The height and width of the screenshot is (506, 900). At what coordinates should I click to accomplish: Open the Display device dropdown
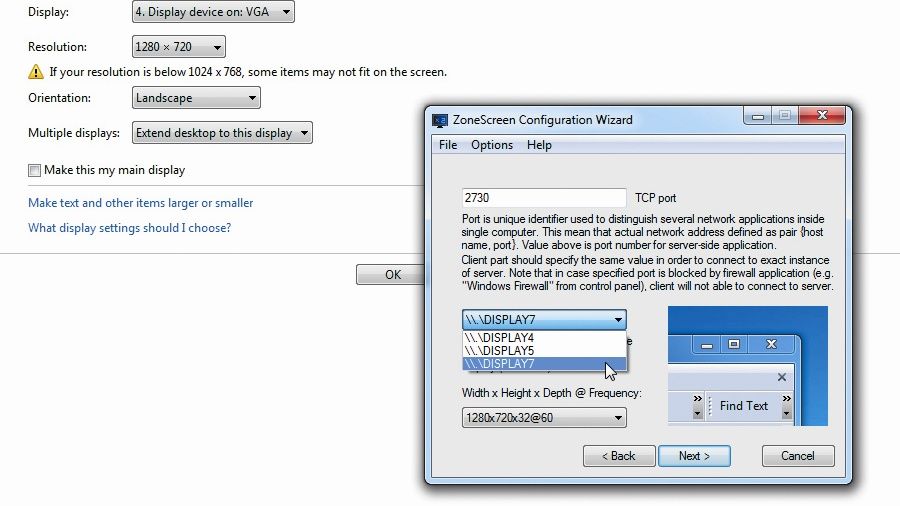click(x=214, y=11)
